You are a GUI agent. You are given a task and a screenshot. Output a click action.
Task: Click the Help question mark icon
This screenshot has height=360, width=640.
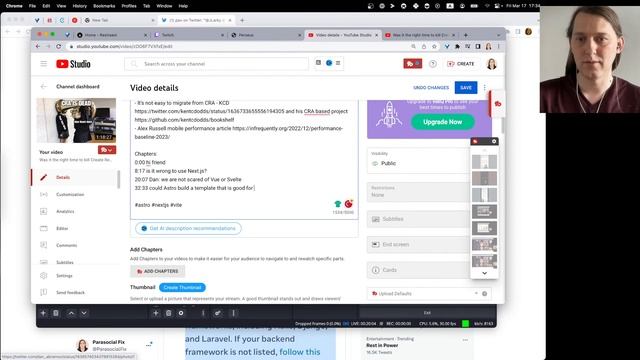tap(433, 64)
